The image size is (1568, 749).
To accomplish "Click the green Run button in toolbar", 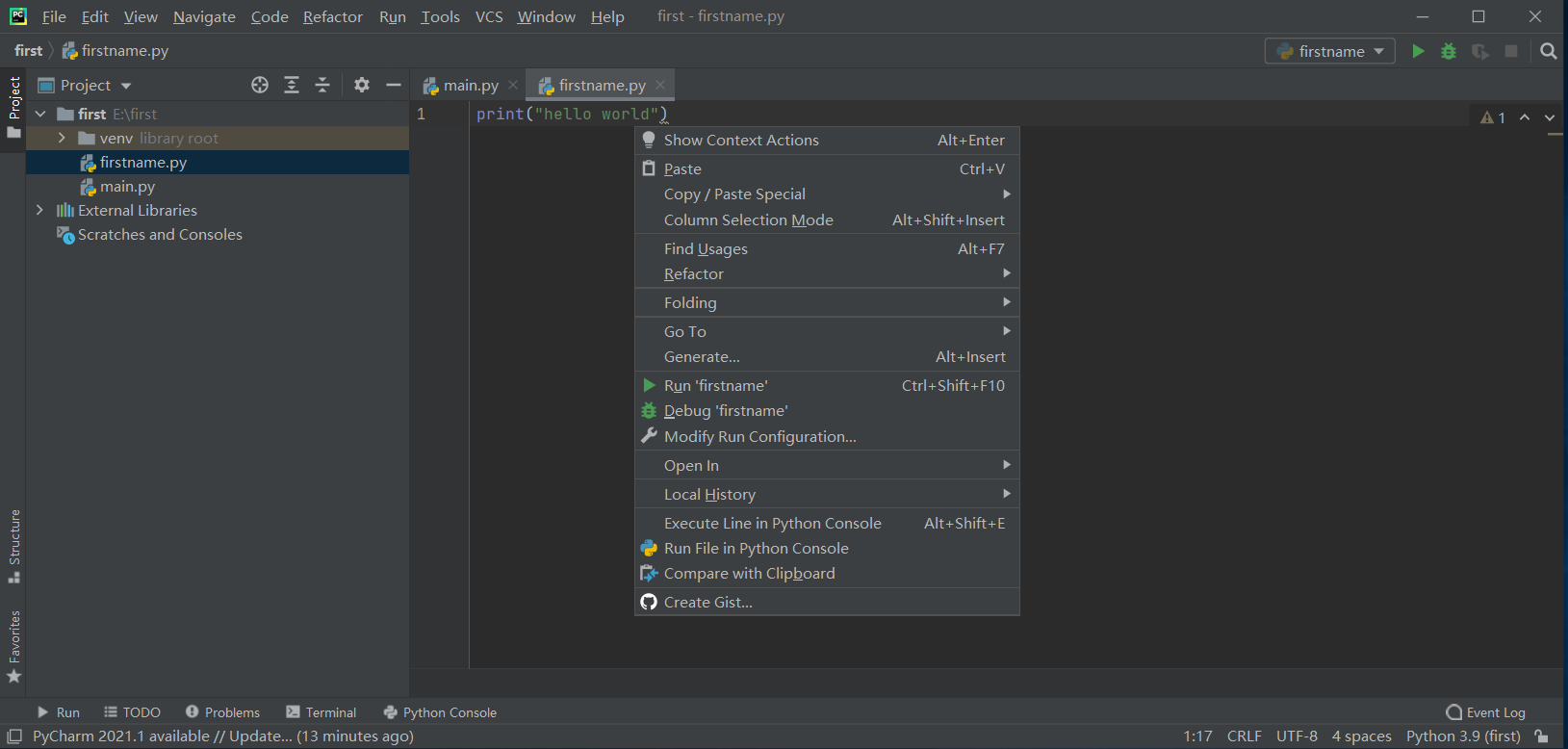I will [1418, 51].
